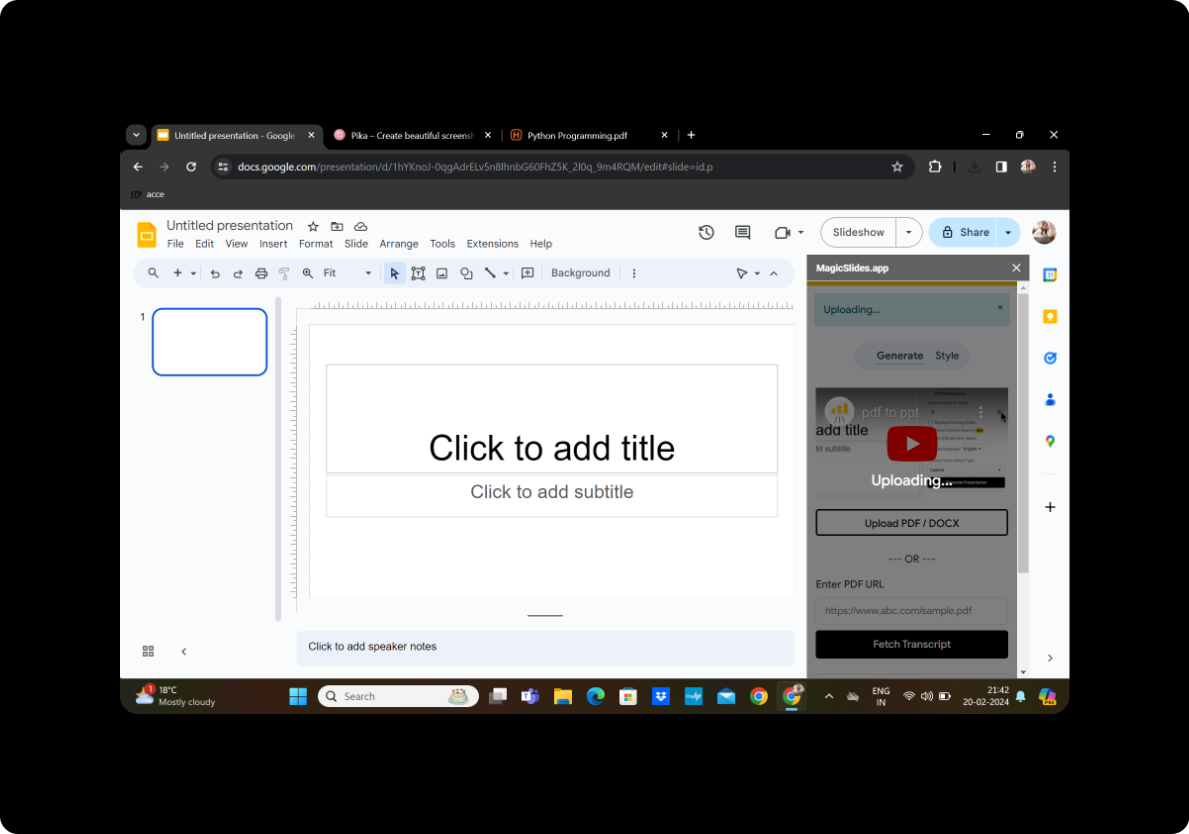Expand new slide layout dropdown arrow
Viewport: 1189px width, 834px height.
[x=193, y=274]
